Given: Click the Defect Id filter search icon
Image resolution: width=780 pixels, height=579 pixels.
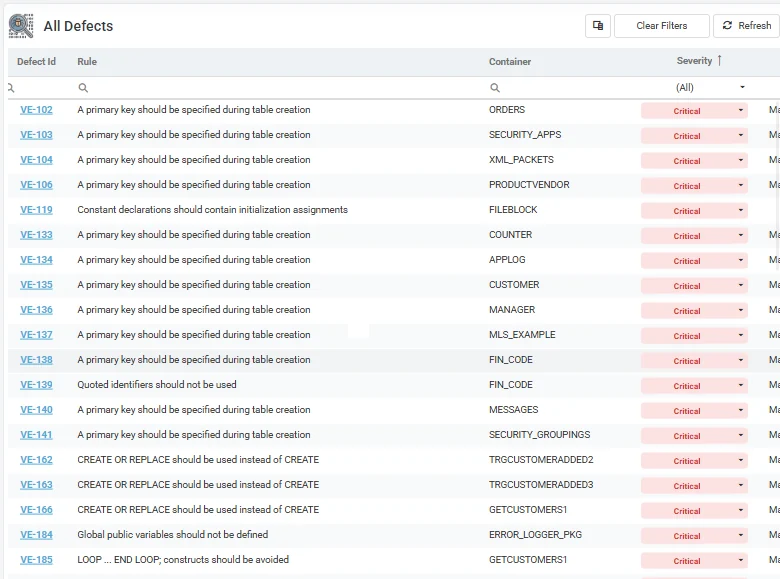Looking at the screenshot, I should coord(11,88).
